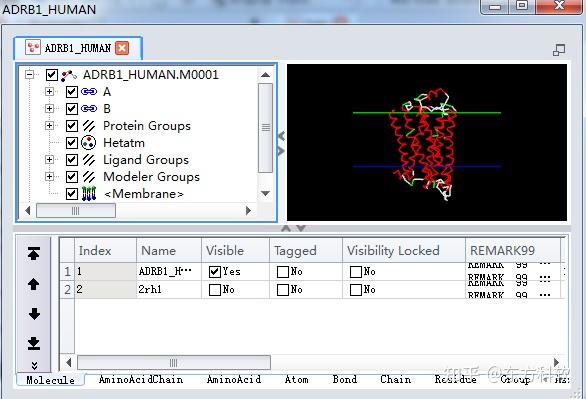Switch to the AminoAcidChain tab
The height and width of the screenshot is (399, 586).
(141, 380)
